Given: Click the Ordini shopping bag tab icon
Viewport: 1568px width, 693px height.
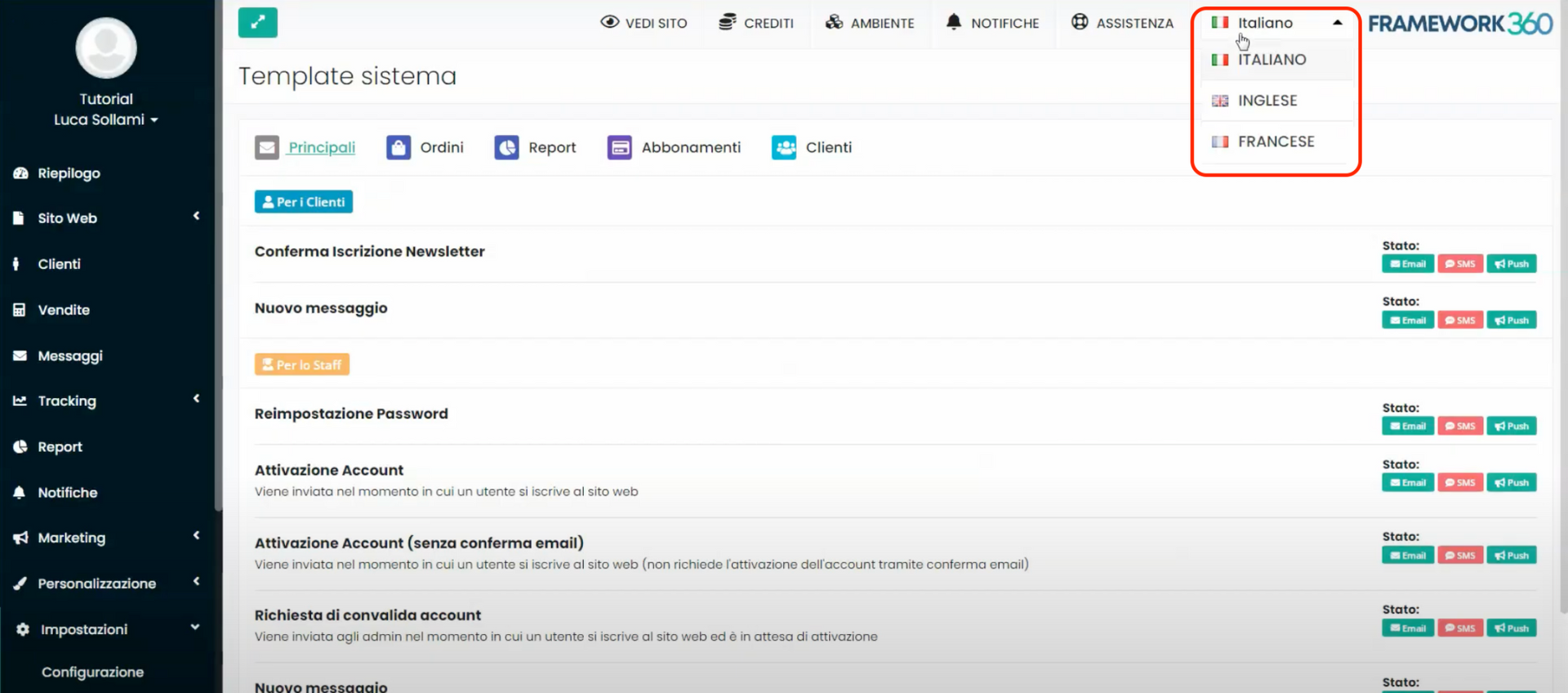Looking at the screenshot, I should [x=399, y=147].
